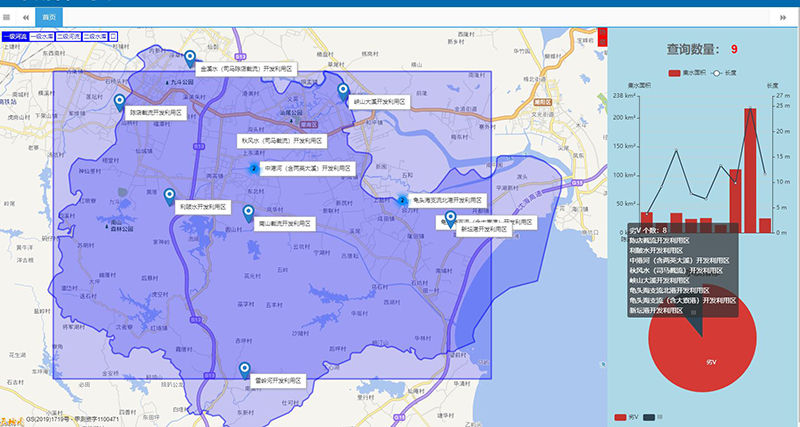
Task: Toggle 集水面积 legend series in bar chart
Action: point(688,73)
